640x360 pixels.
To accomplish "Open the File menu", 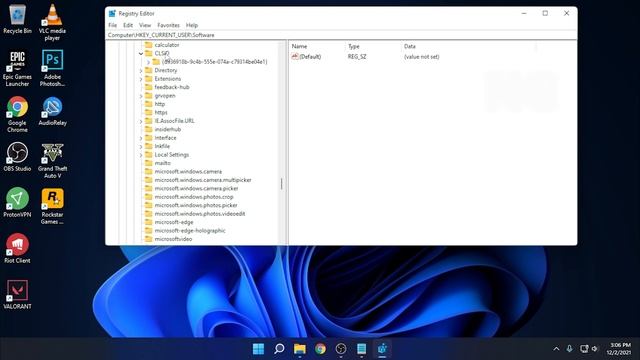I will click(x=113, y=25).
